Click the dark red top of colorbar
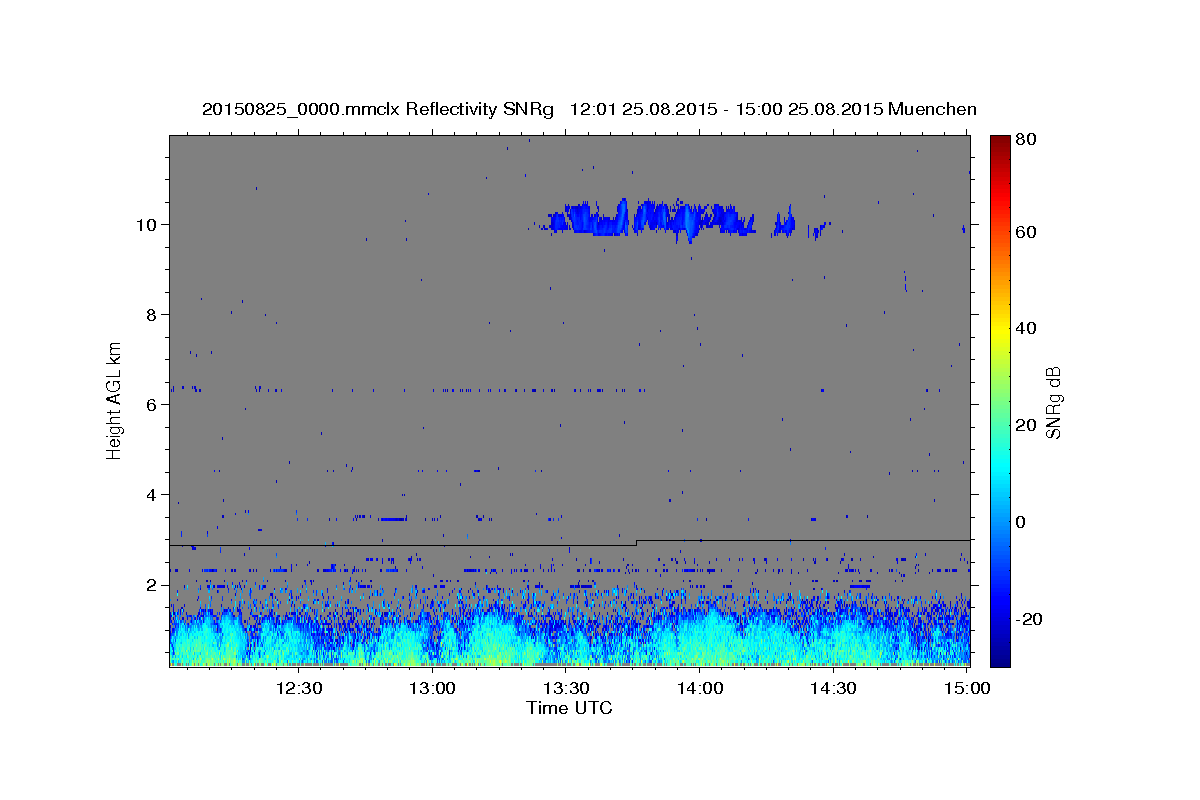 pyautogui.click(x=1000, y=143)
